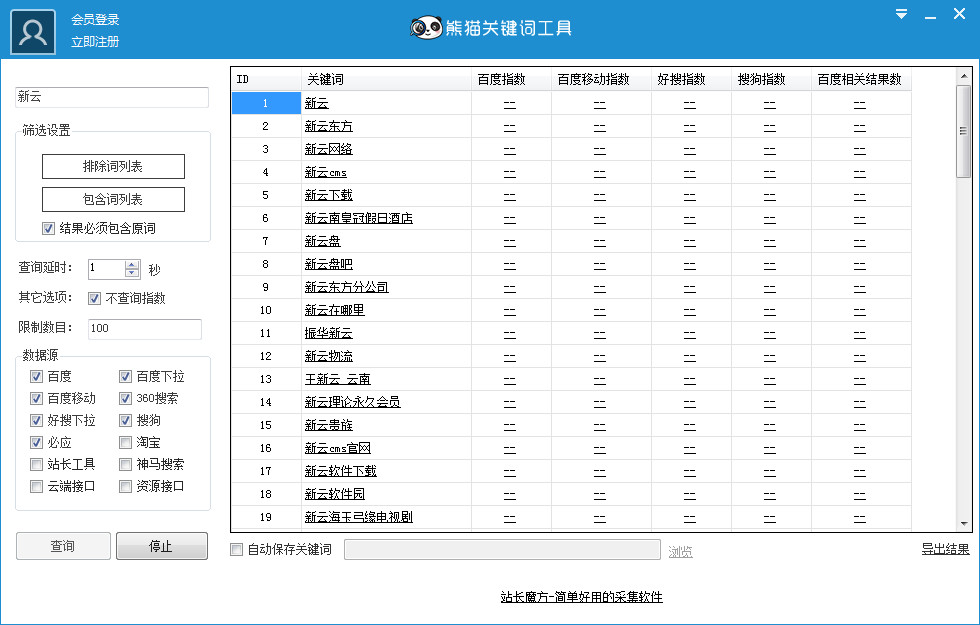This screenshot has height=625, width=980.
Task: Sort by 搜狗指数 column header
Action: tap(771, 79)
